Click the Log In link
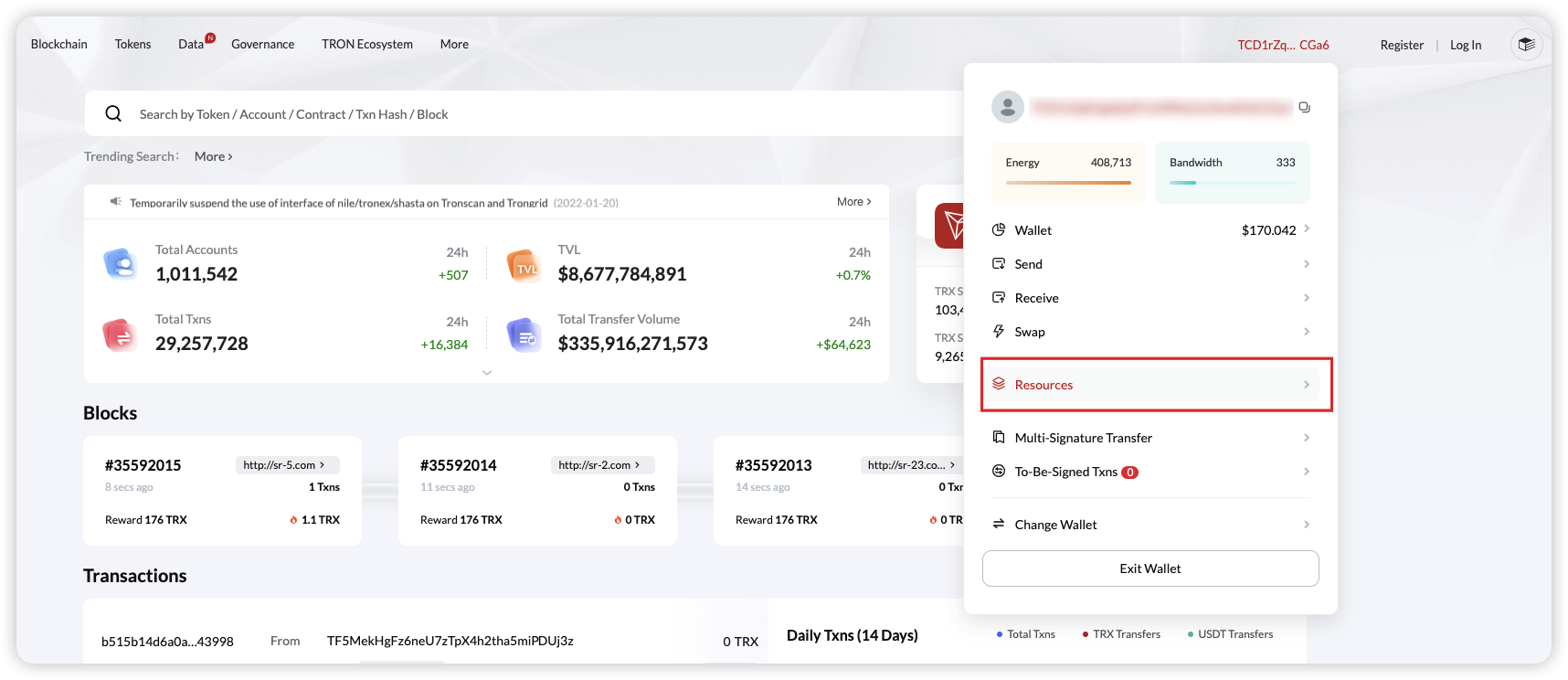1568x680 pixels. 1466,45
